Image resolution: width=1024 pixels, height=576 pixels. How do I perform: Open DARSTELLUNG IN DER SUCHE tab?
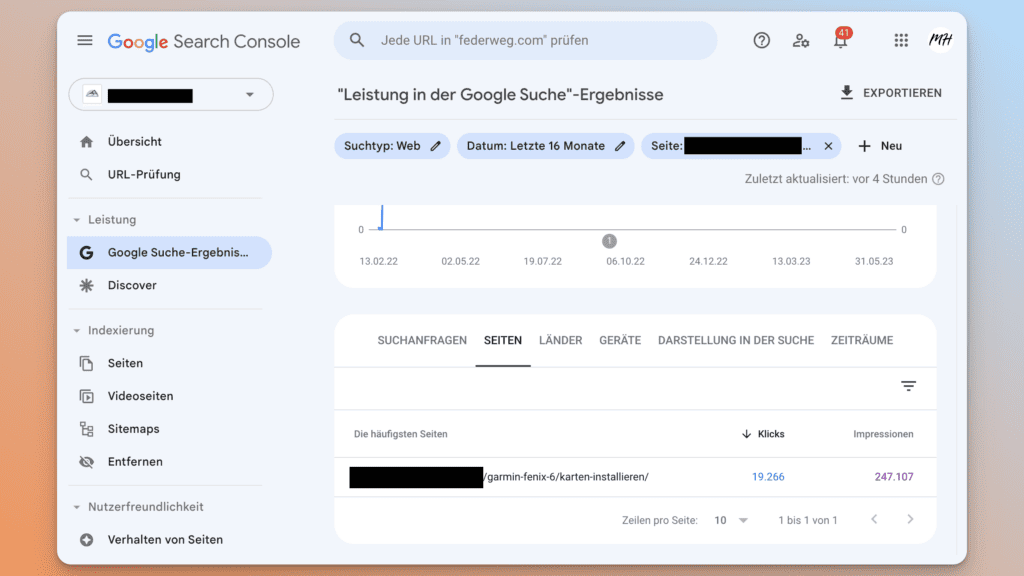pyautogui.click(x=736, y=340)
